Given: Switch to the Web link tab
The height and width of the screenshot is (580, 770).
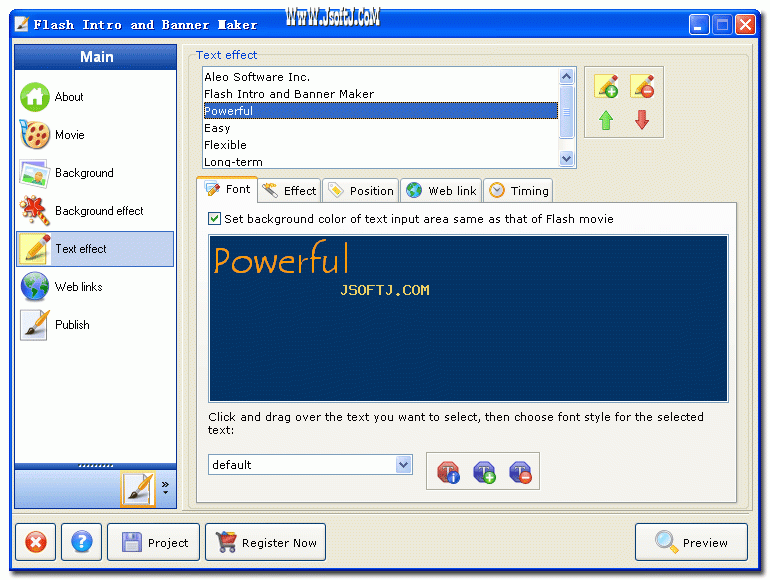Looking at the screenshot, I should click(441, 191).
